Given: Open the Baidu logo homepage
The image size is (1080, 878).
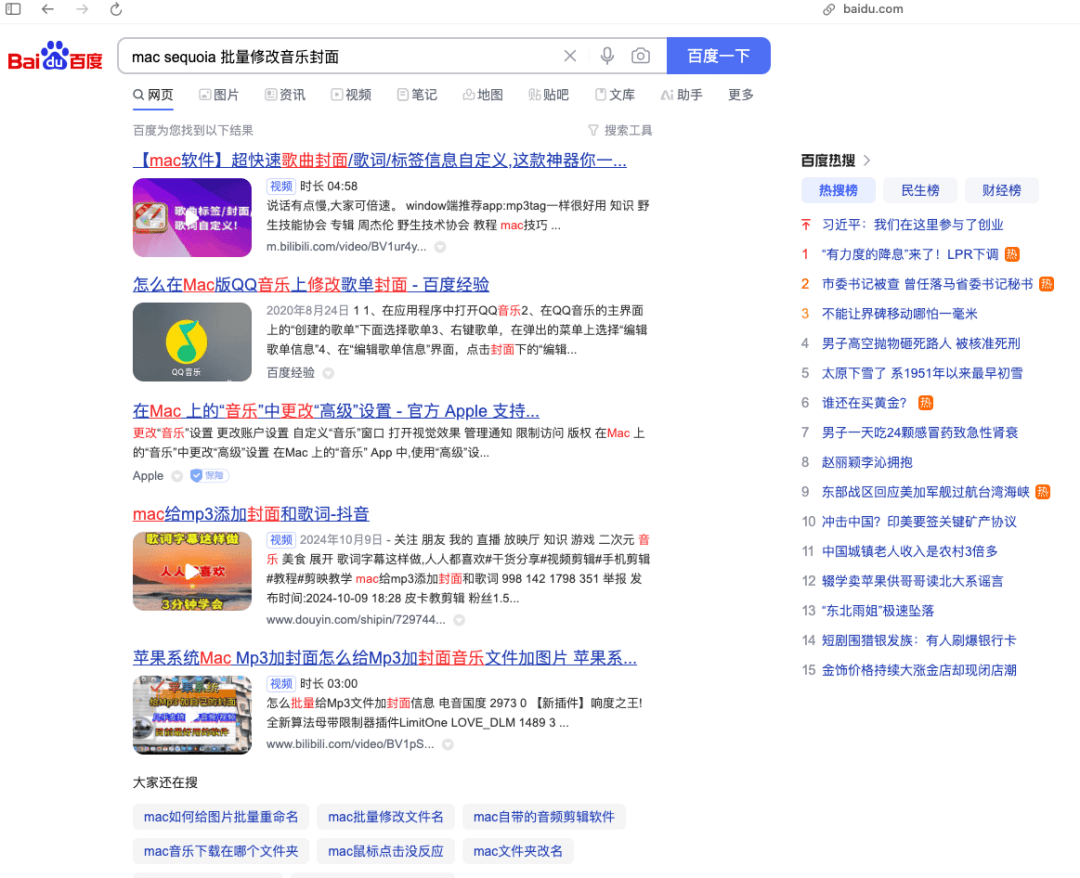Looking at the screenshot, I should 55,56.
